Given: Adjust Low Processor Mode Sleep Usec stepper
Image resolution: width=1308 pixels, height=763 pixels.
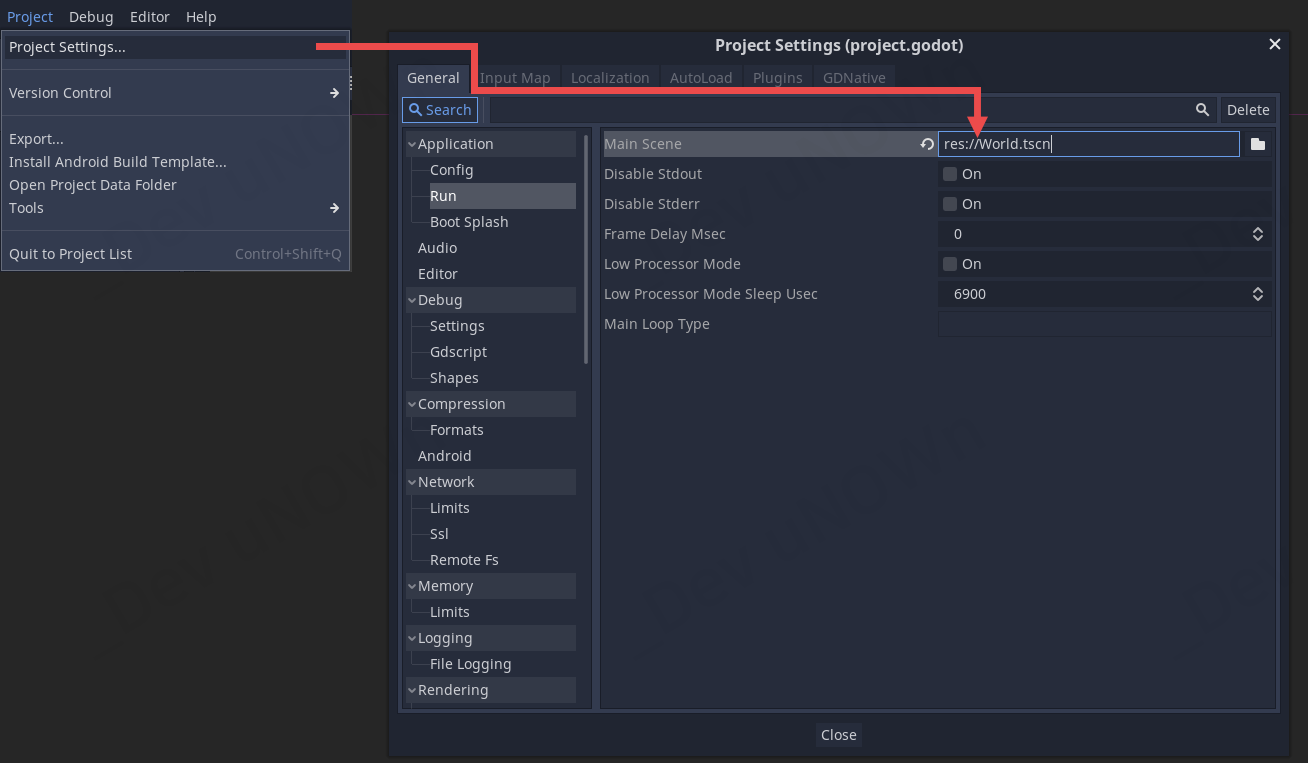Looking at the screenshot, I should click(1258, 294).
